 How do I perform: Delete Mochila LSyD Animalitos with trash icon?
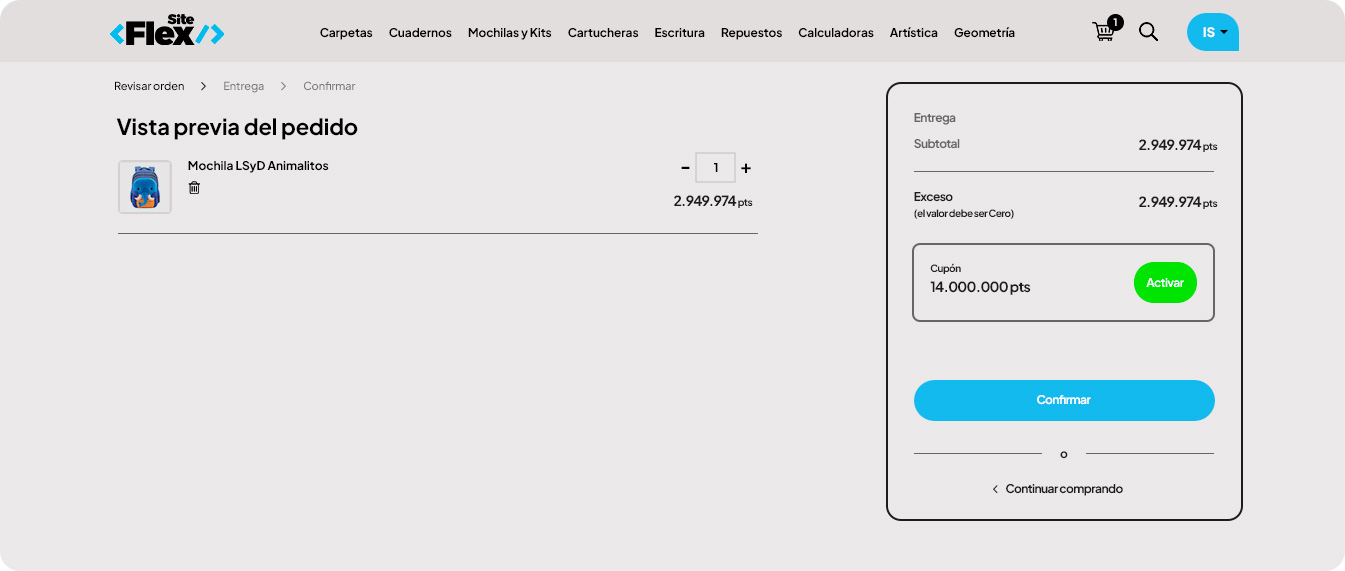point(194,188)
